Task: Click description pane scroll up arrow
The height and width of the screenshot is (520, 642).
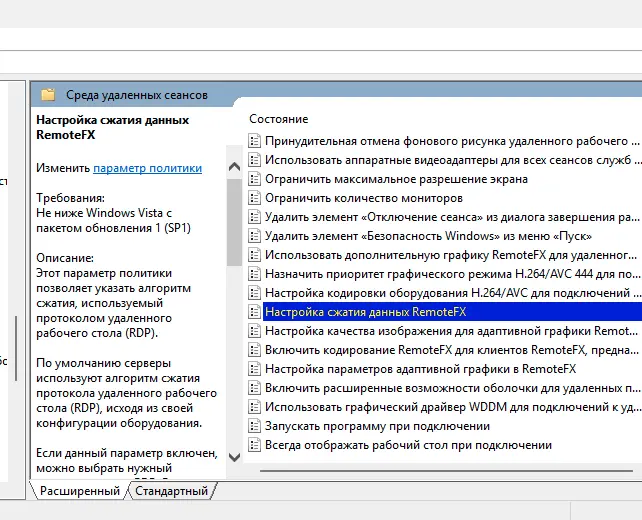Action: (234, 167)
